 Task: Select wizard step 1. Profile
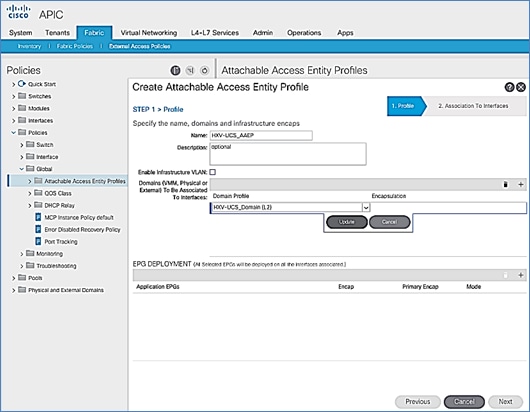point(406,106)
